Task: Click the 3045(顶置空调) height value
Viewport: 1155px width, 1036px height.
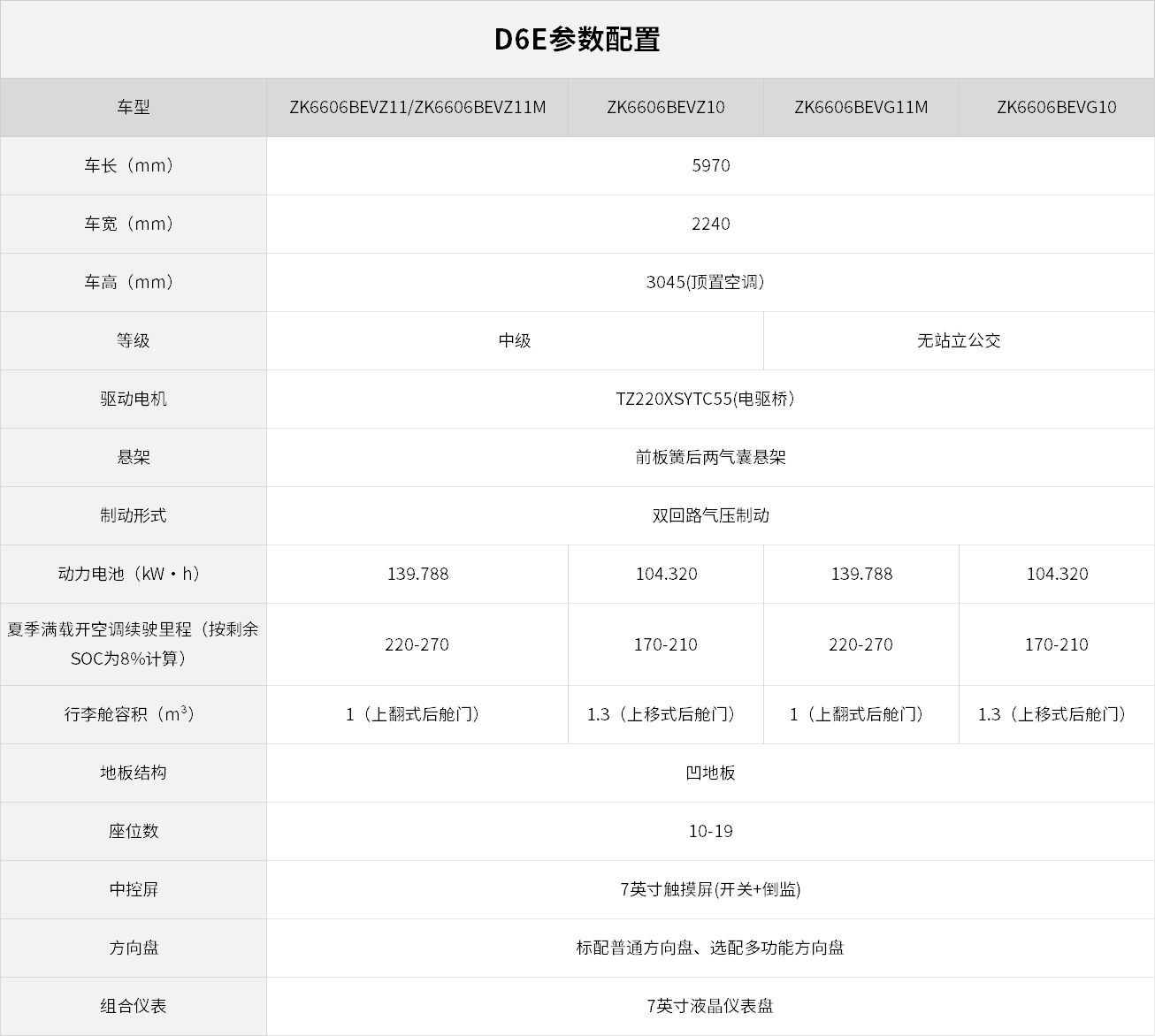Action: [x=705, y=282]
